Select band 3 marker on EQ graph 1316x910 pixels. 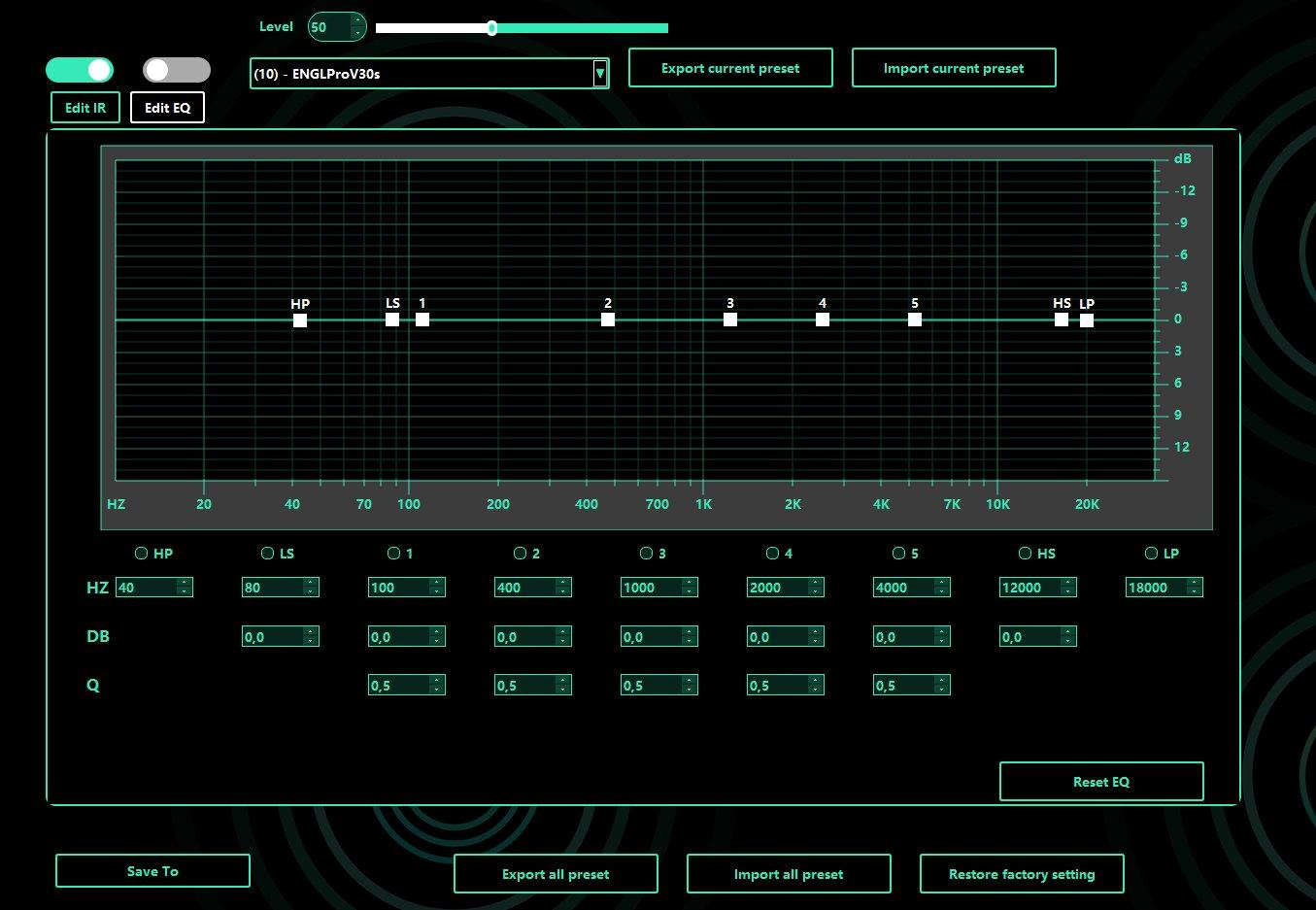pos(730,320)
